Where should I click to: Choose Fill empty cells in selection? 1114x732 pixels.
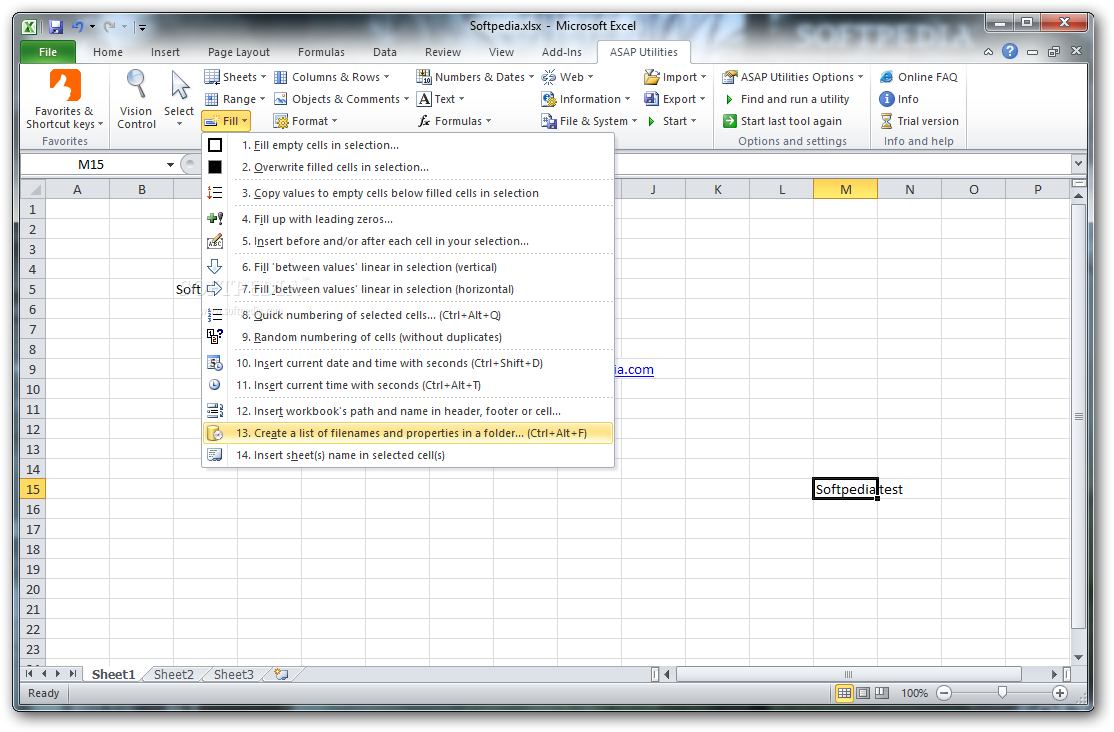click(x=409, y=145)
